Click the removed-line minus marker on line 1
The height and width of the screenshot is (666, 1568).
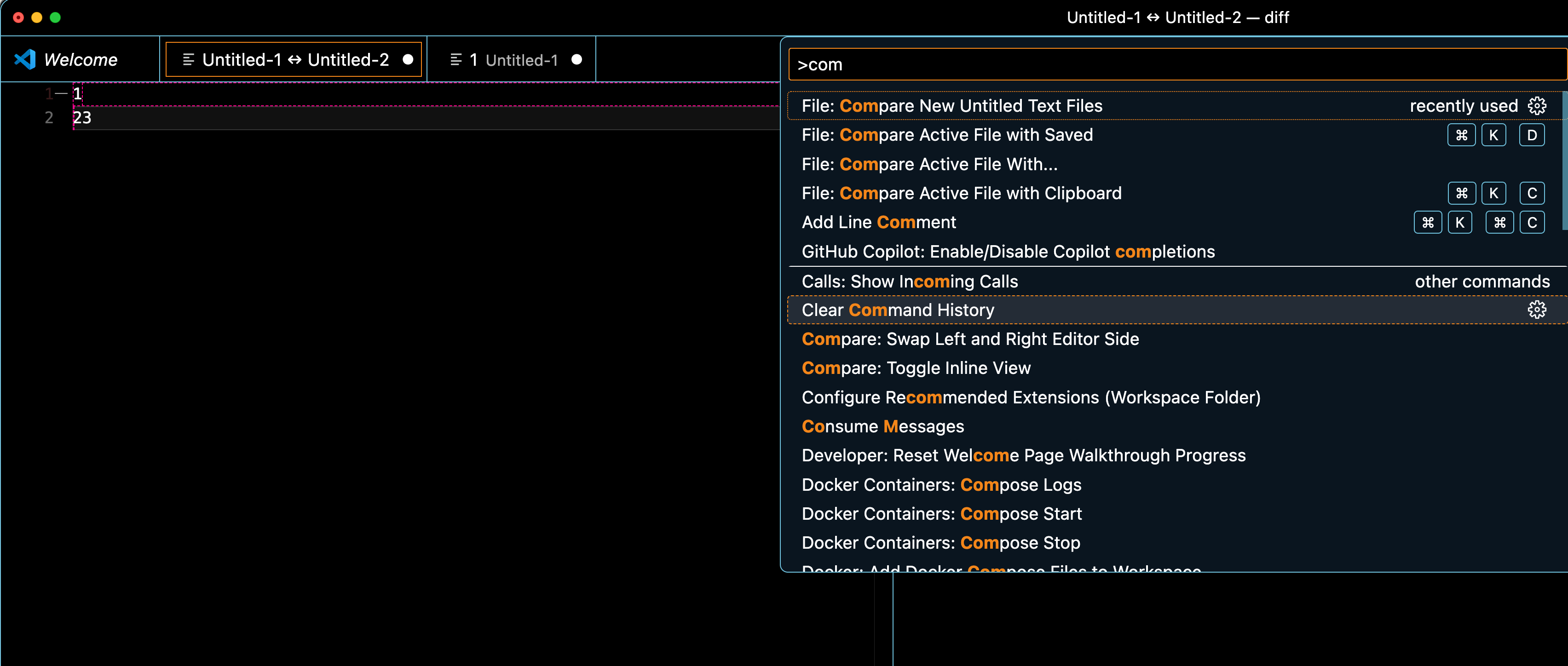pyautogui.click(x=61, y=94)
